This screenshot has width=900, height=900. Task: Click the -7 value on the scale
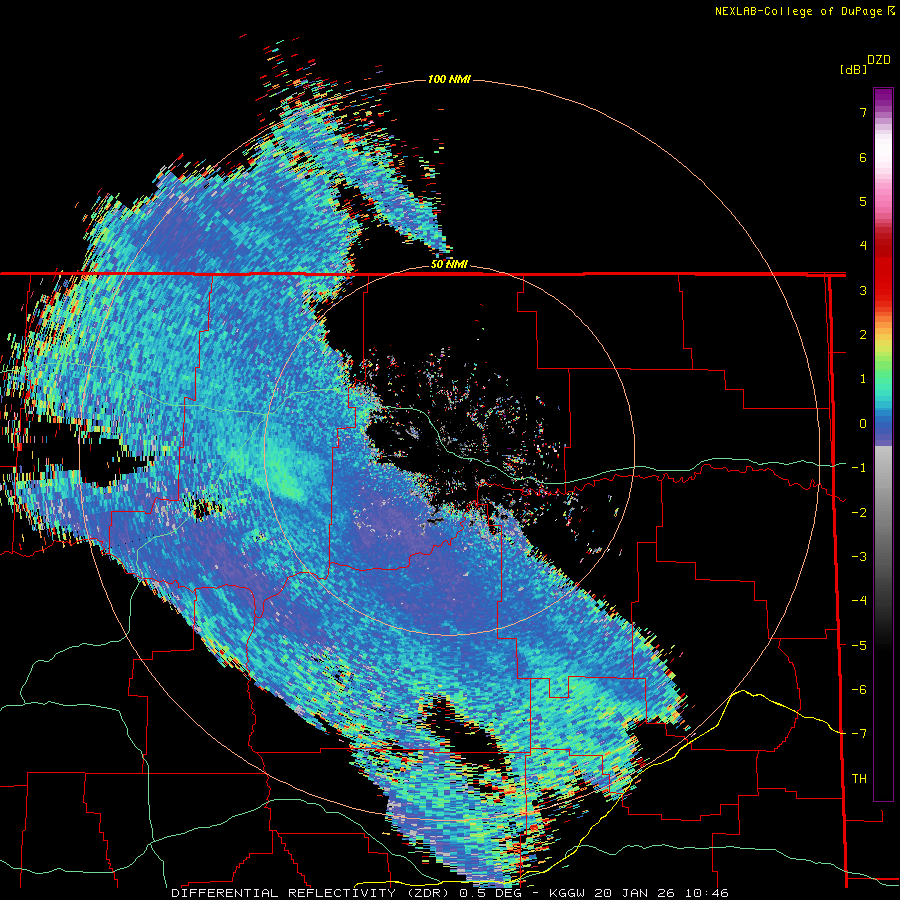click(x=859, y=734)
